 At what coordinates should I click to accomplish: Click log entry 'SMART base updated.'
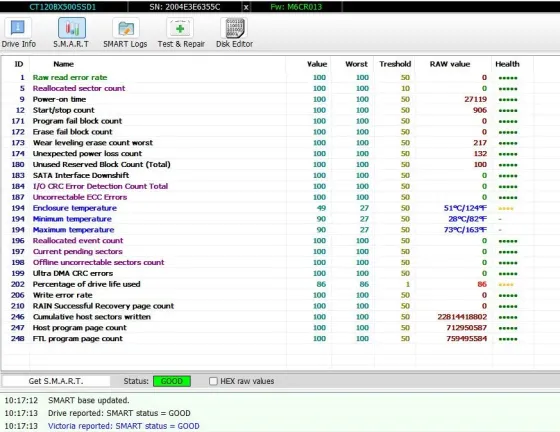pyautogui.click(x=89, y=400)
